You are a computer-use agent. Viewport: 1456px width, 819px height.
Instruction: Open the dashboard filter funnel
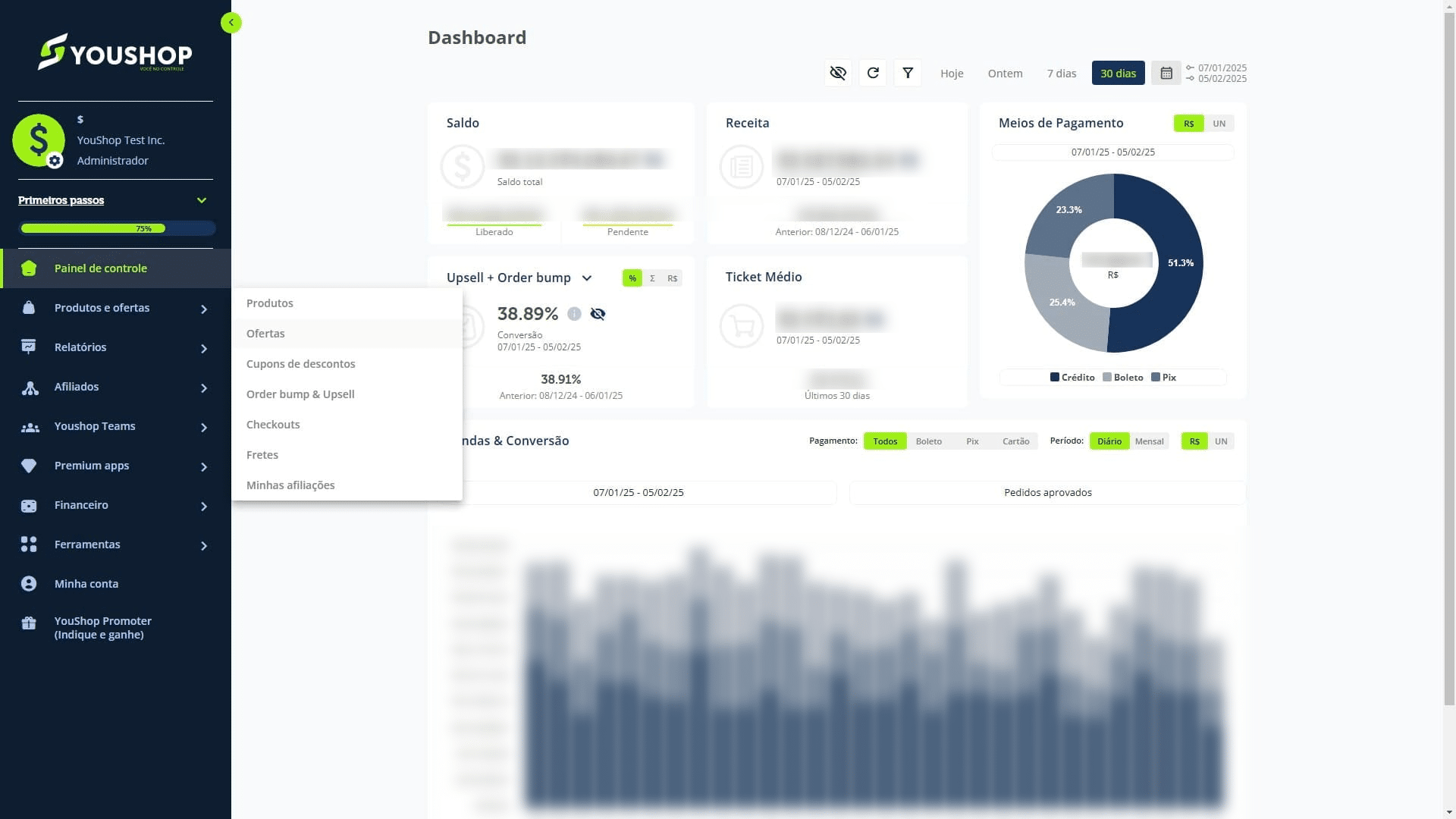(x=908, y=73)
